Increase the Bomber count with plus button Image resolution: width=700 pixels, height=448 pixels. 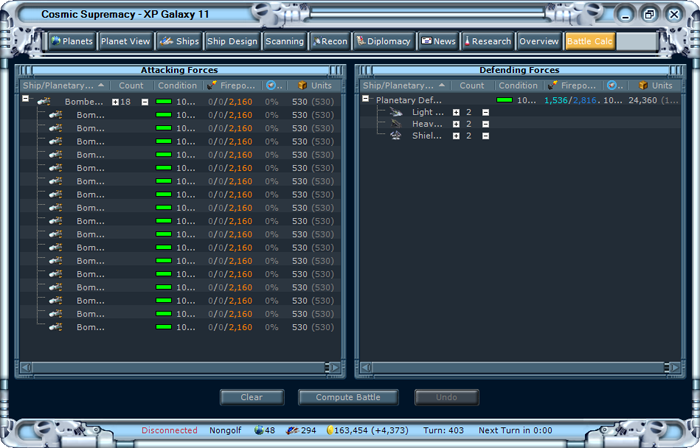click(x=115, y=102)
